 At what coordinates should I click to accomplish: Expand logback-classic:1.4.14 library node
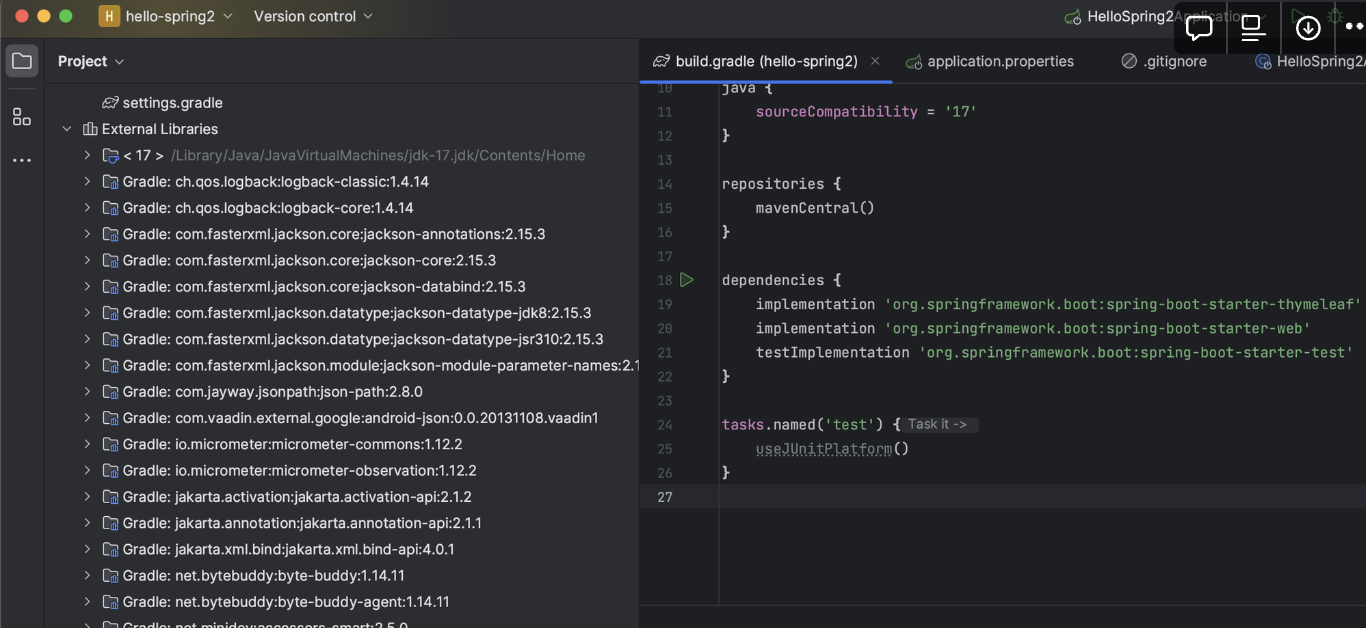[x=87, y=181]
